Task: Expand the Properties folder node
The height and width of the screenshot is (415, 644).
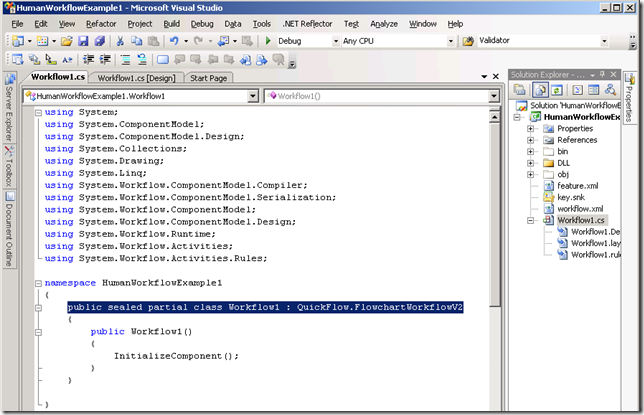Action: pyautogui.click(x=530, y=129)
